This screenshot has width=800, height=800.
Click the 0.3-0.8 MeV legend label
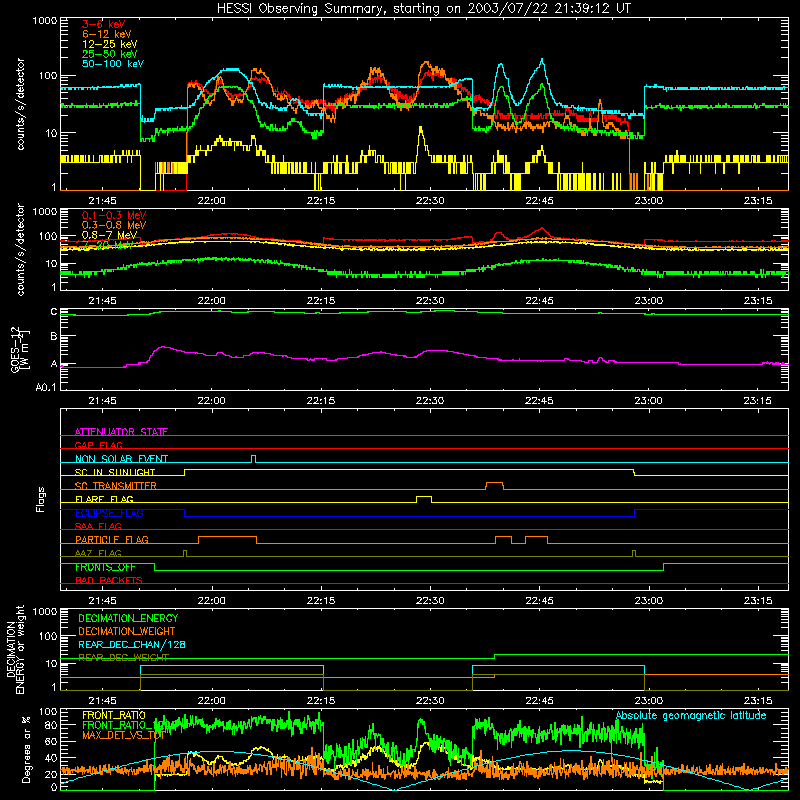click(114, 225)
